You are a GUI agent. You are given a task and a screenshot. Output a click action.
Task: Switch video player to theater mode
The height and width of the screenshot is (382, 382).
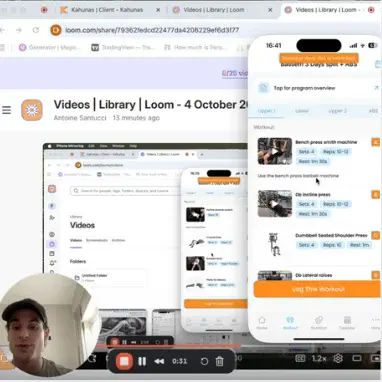(357, 359)
